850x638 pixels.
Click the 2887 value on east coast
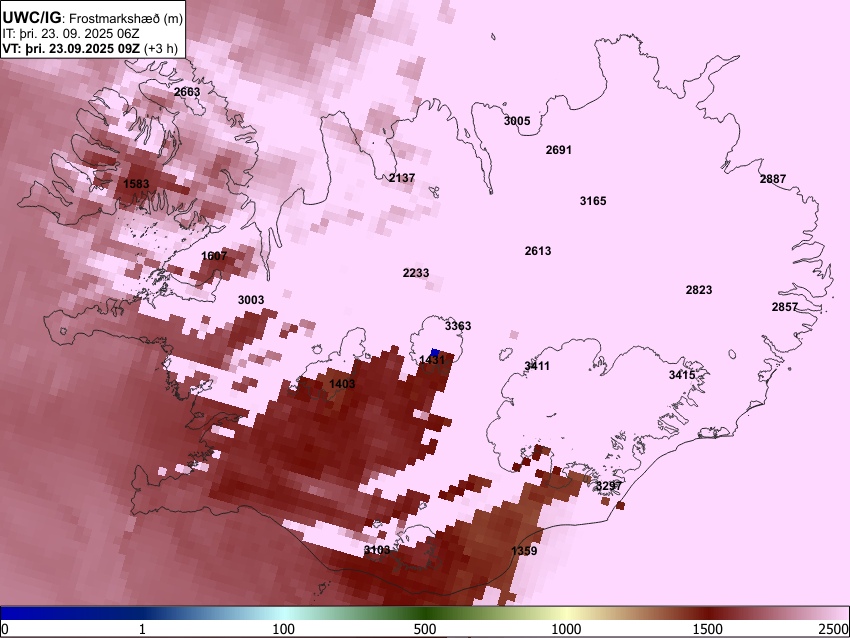coord(772,179)
